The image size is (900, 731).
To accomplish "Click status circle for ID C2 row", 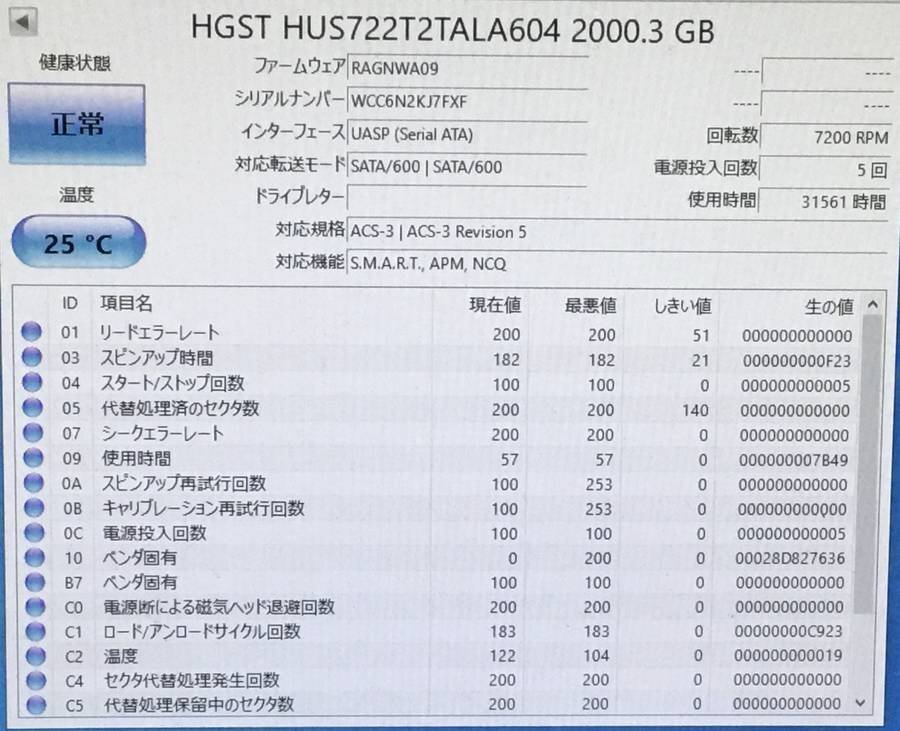I will pyautogui.click(x=36, y=656).
